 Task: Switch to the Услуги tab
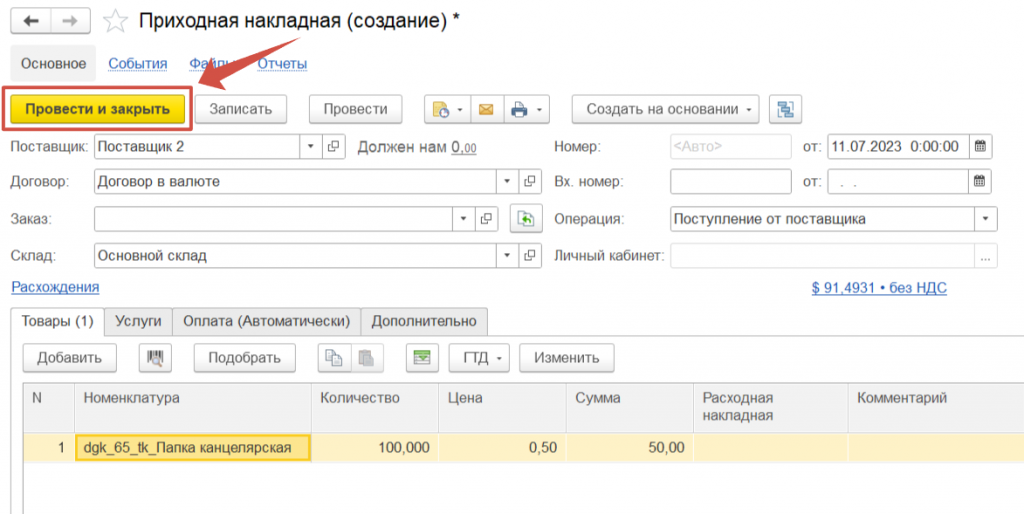tap(138, 321)
